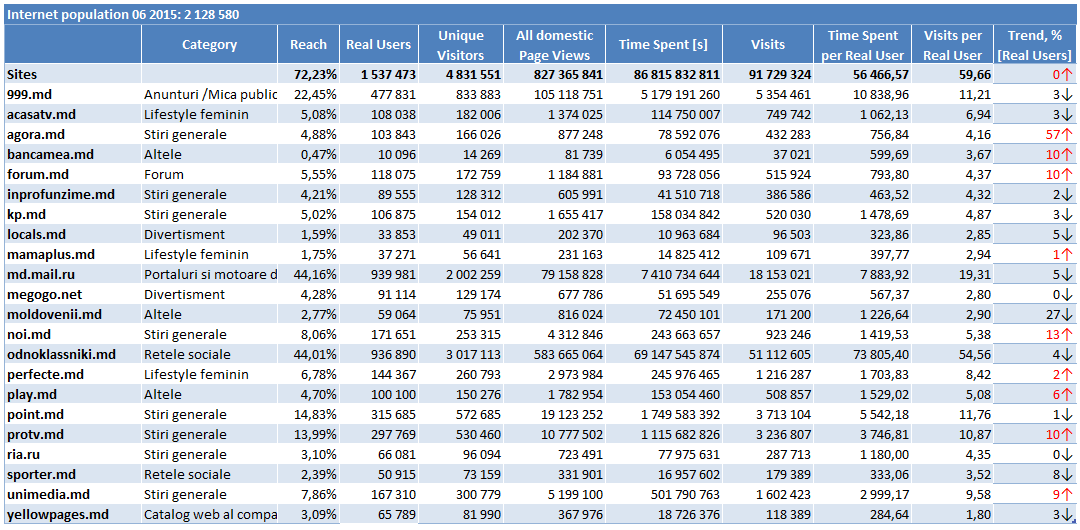Click the yellowpages.md site cell
Screen dimensions: 1080x530
pyautogui.click(x=72, y=514)
